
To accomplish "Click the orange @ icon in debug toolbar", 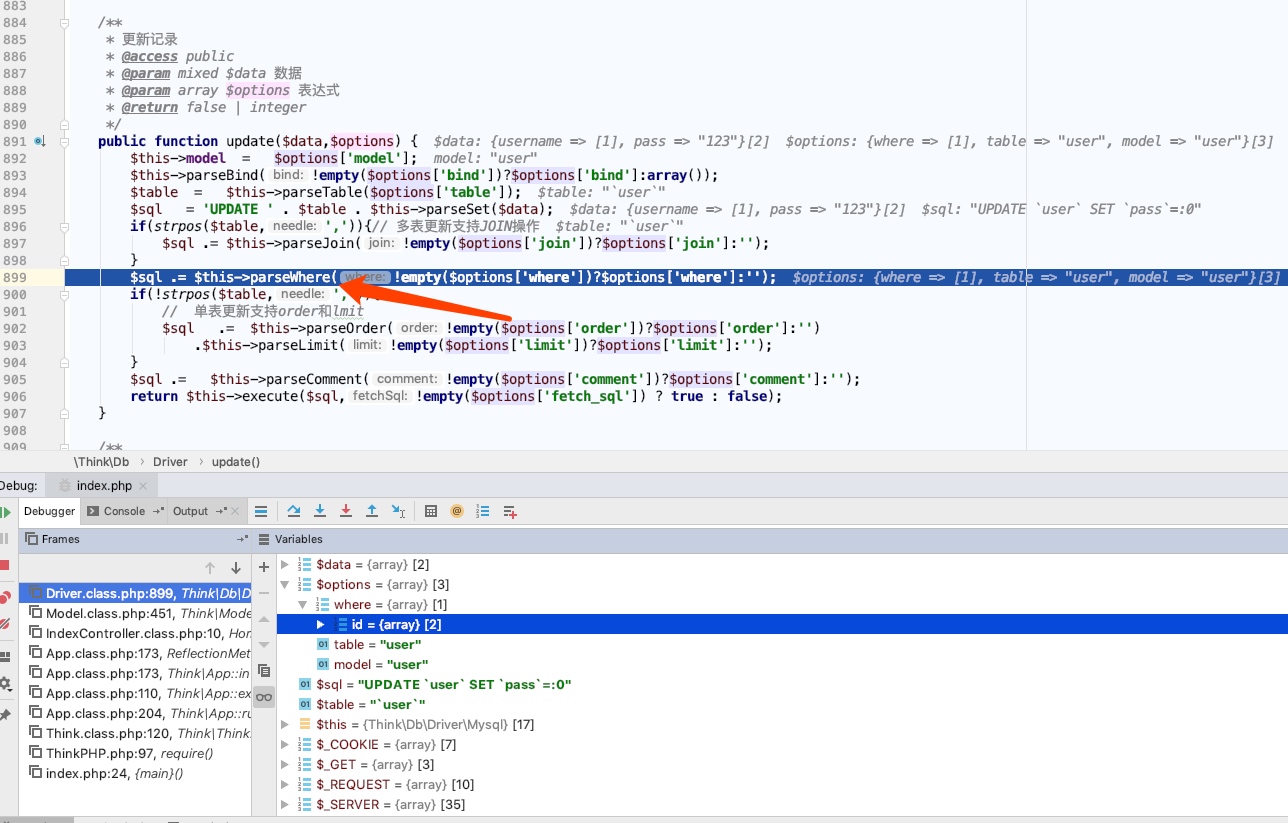I will [x=457, y=511].
